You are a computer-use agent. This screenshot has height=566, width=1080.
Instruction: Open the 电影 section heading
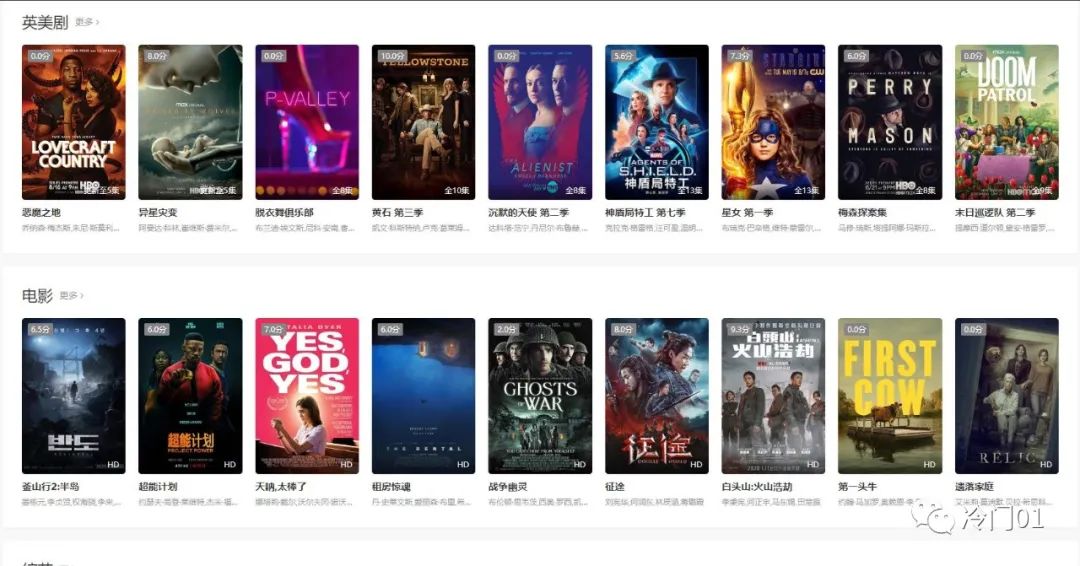[37, 296]
